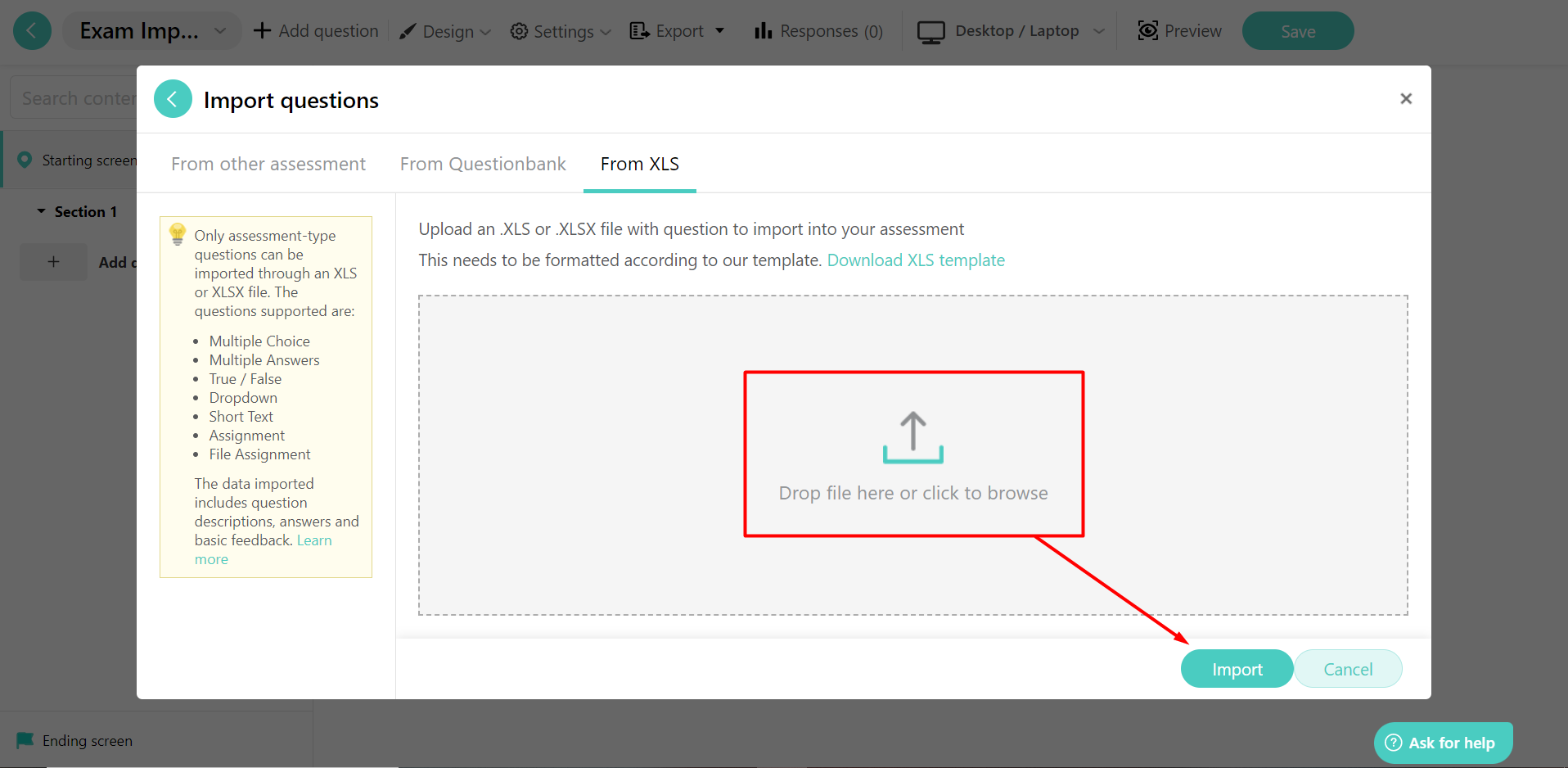Screen dimensions: 1568x768
Task: Click the Cancel button
Action: (1347, 668)
